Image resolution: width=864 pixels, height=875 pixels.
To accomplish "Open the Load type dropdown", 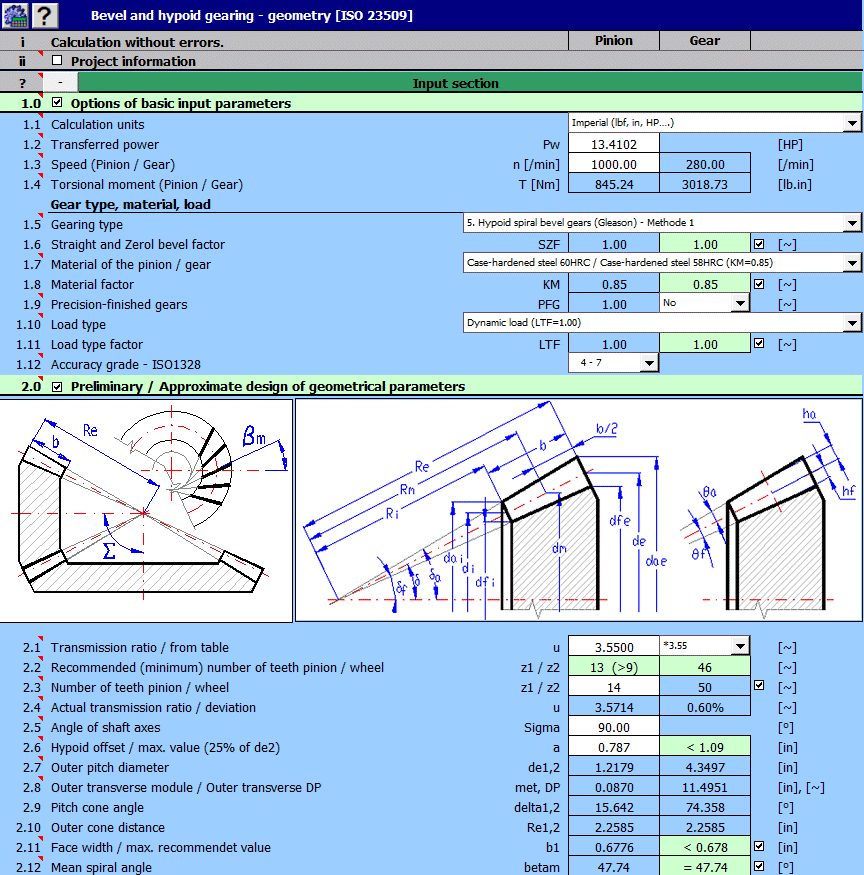I will coord(852,323).
